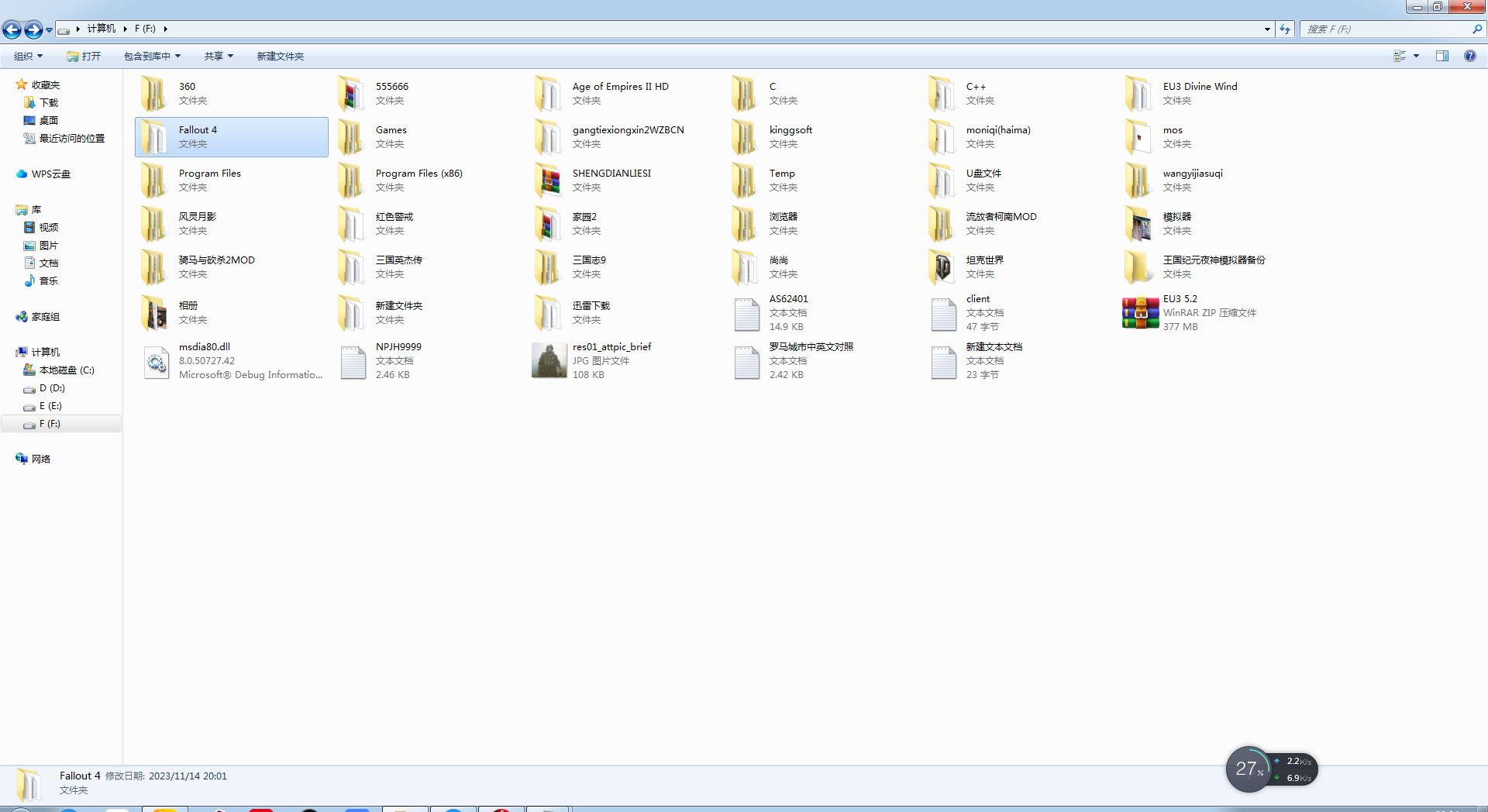Click 计算机 in the address breadcrumb
Screen dimensions: 1488x812
tap(101, 29)
